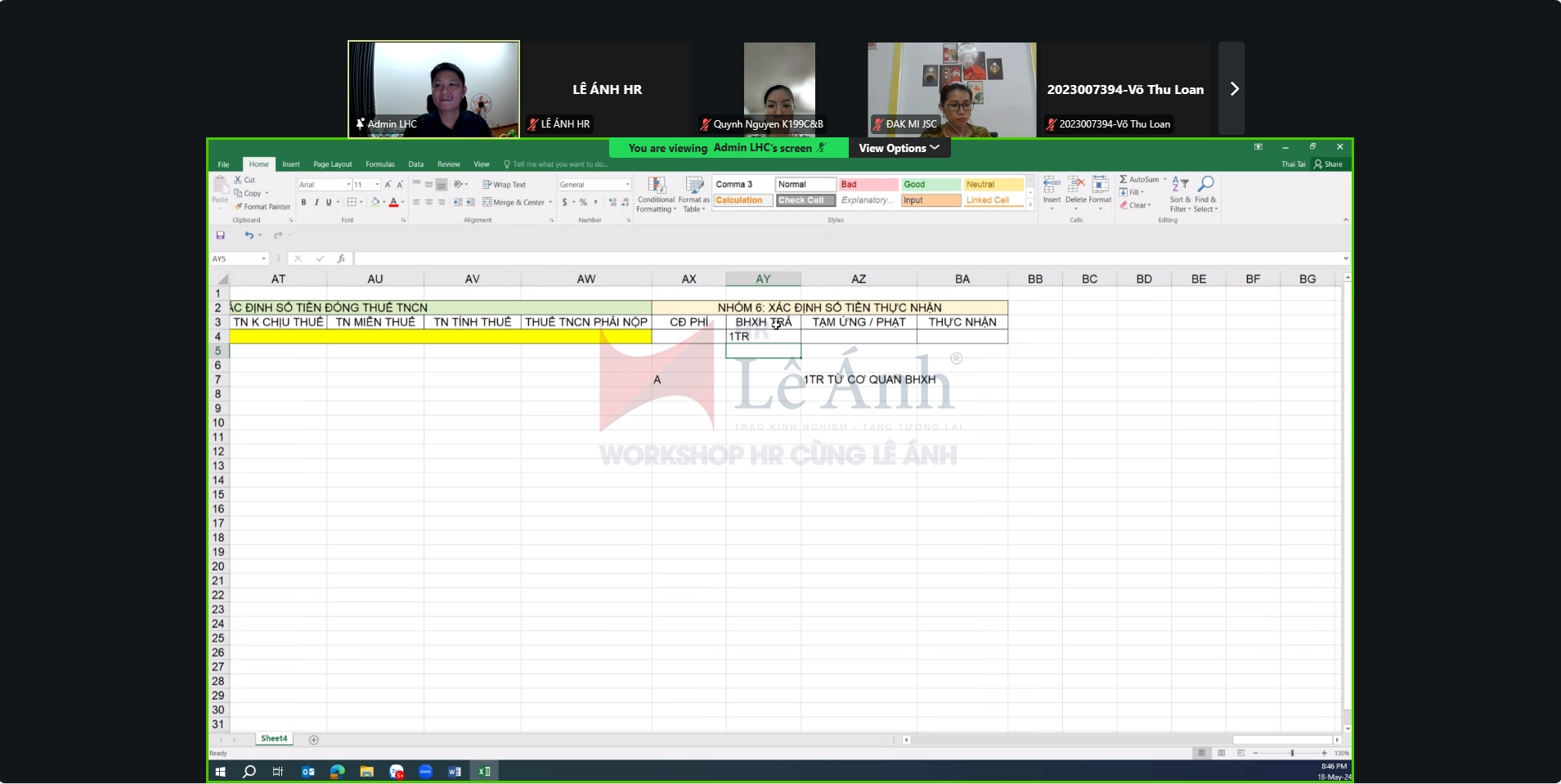Click the Undo arrow icon
The height and width of the screenshot is (784, 1561).
pos(249,235)
